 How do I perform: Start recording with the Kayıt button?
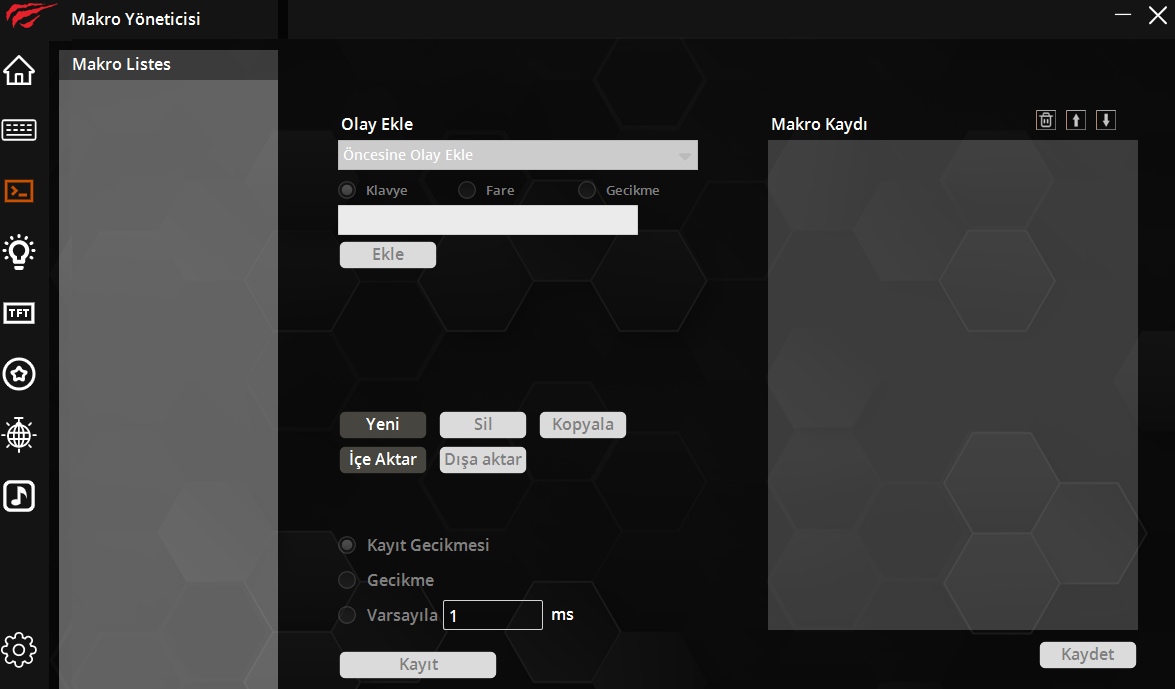pos(417,665)
